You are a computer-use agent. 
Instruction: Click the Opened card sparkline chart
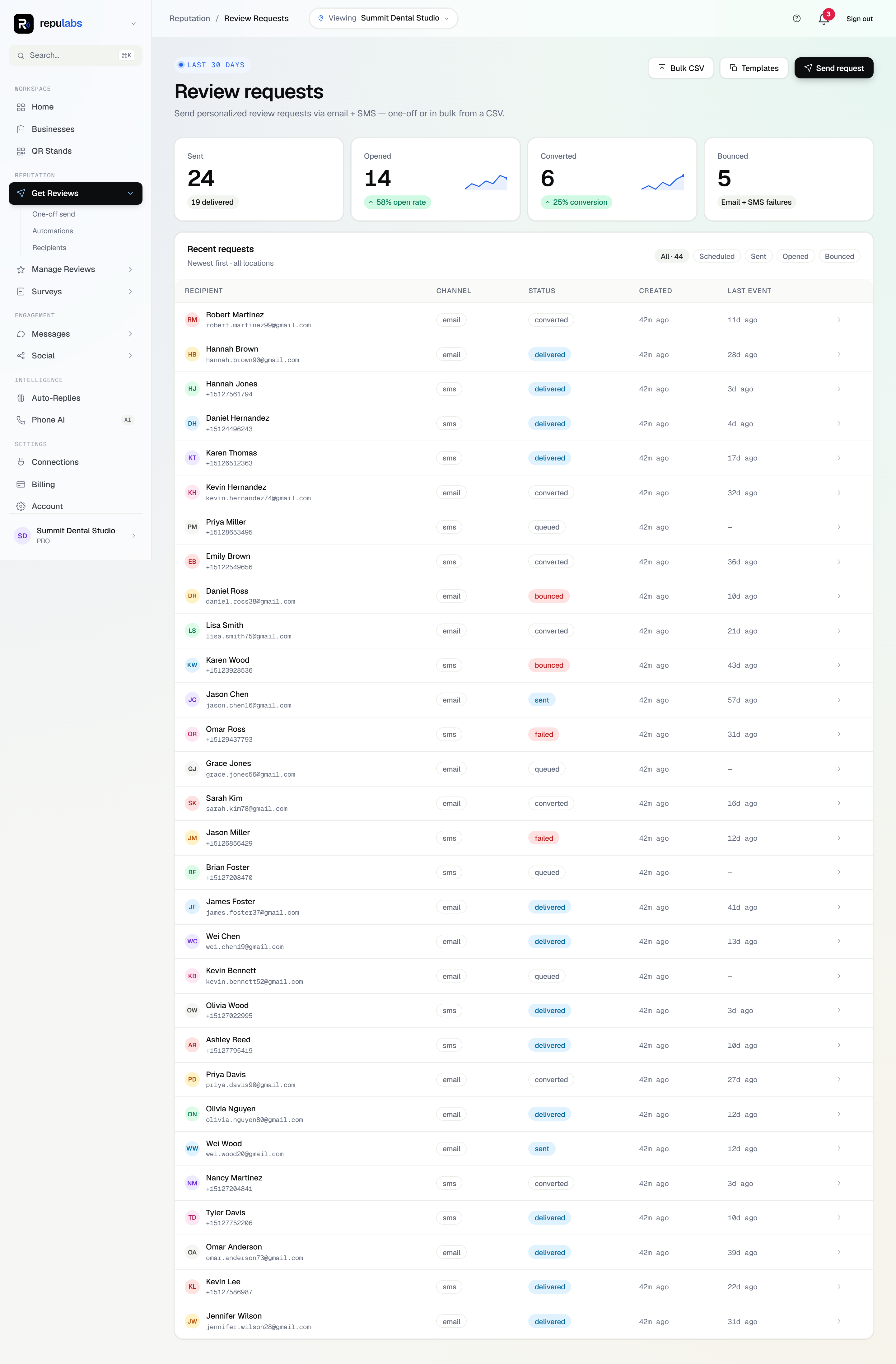pos(486,182)
